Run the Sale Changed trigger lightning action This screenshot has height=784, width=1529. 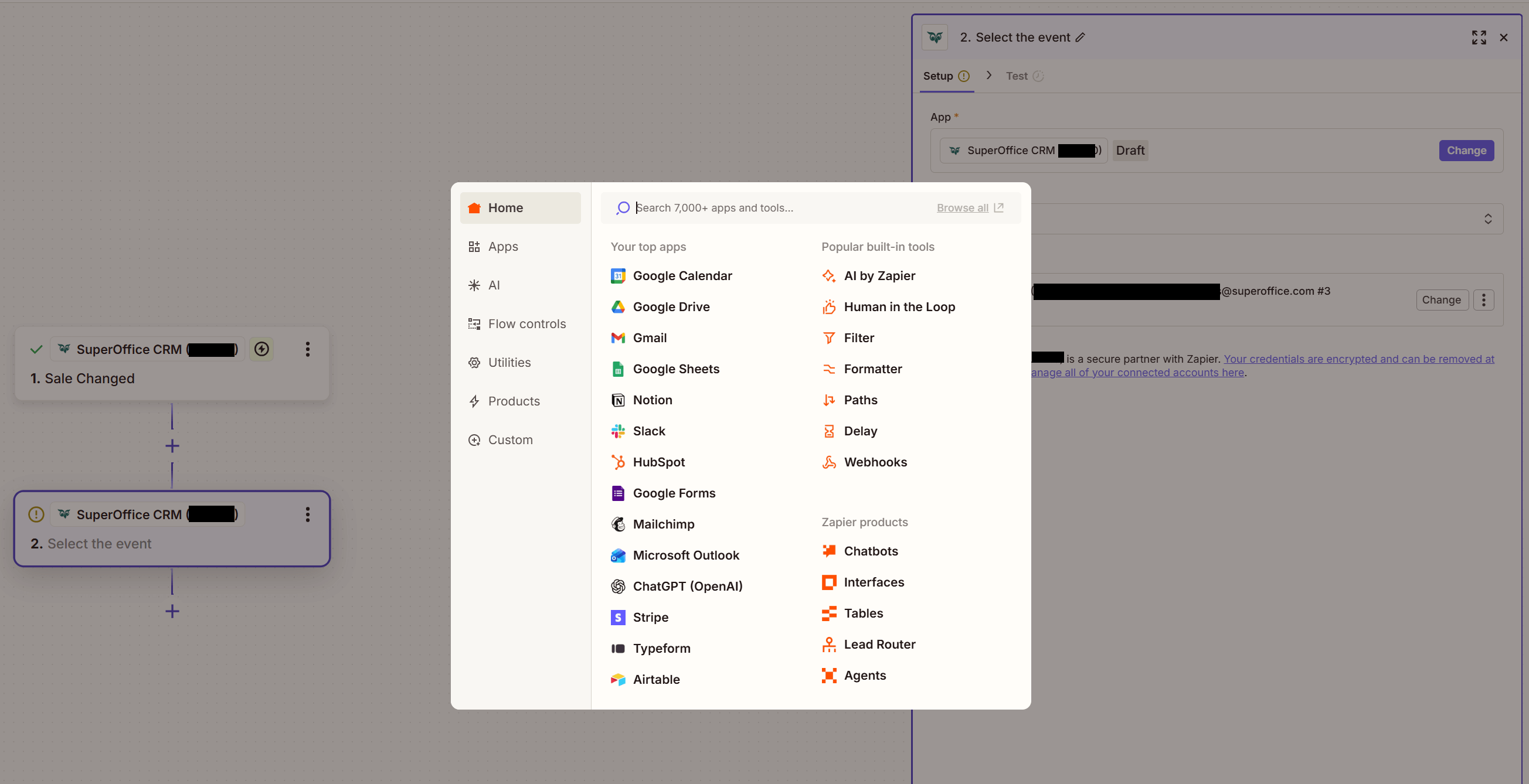261,349
